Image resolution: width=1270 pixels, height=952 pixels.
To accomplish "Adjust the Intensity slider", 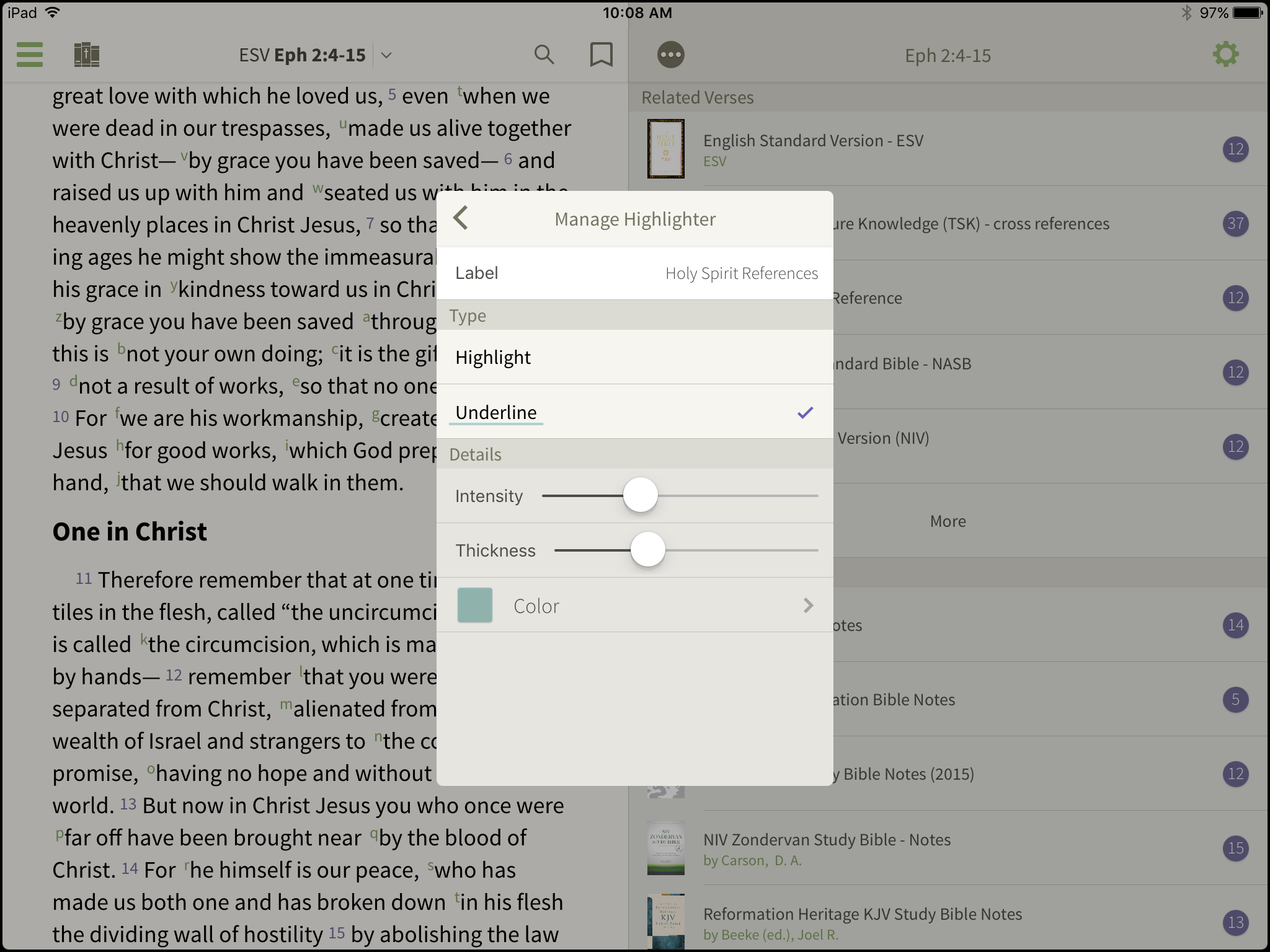I will [640, 495].
